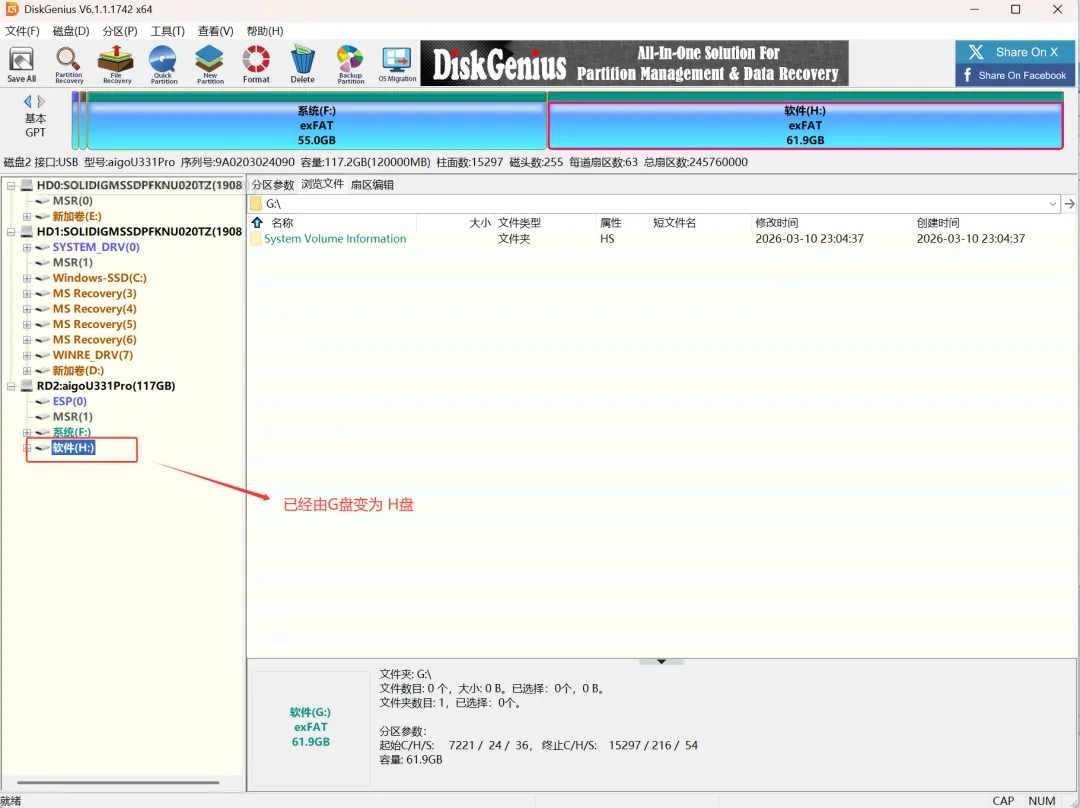Switch to 分区参数 tab
Screen dimensions: 1080x808
[x=273, y=185]
